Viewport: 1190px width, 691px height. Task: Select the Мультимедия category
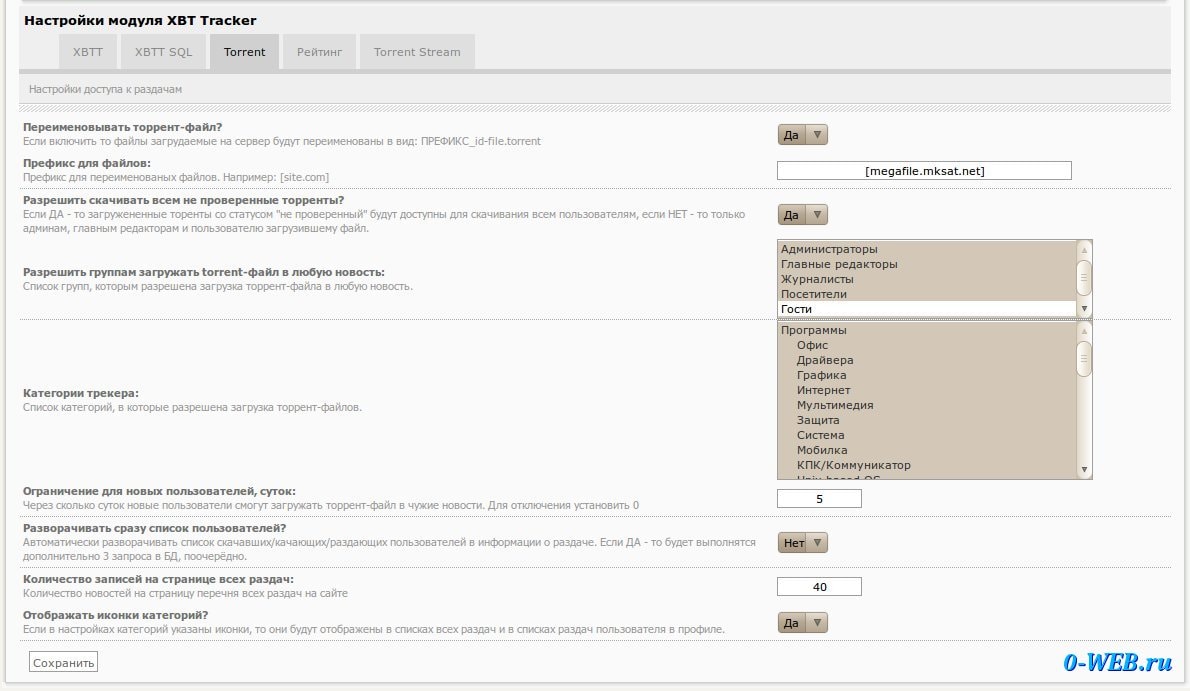(835, 405)
